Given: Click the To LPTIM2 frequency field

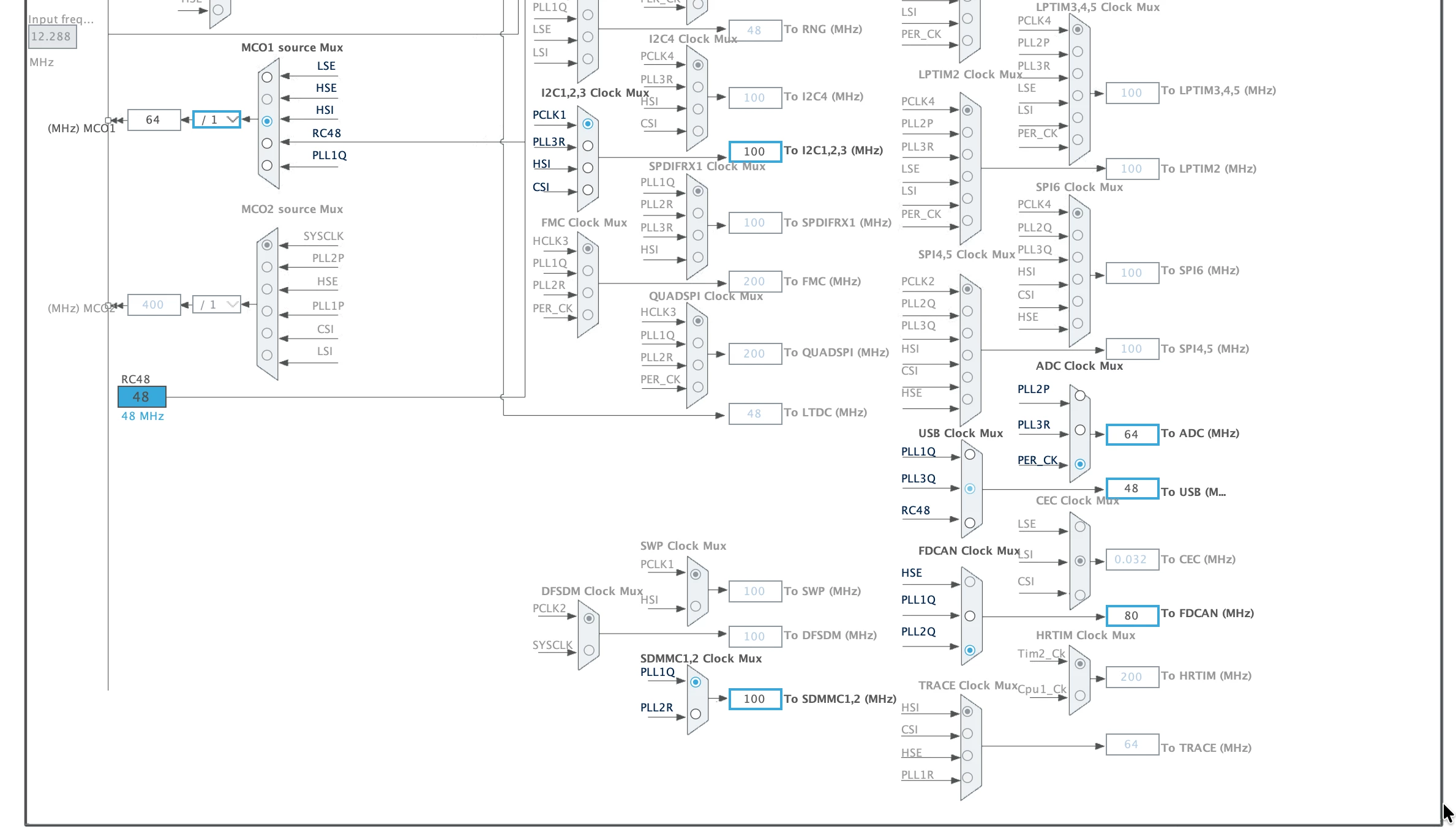Looking at the screenshot, I should (x=1132, y=168).
